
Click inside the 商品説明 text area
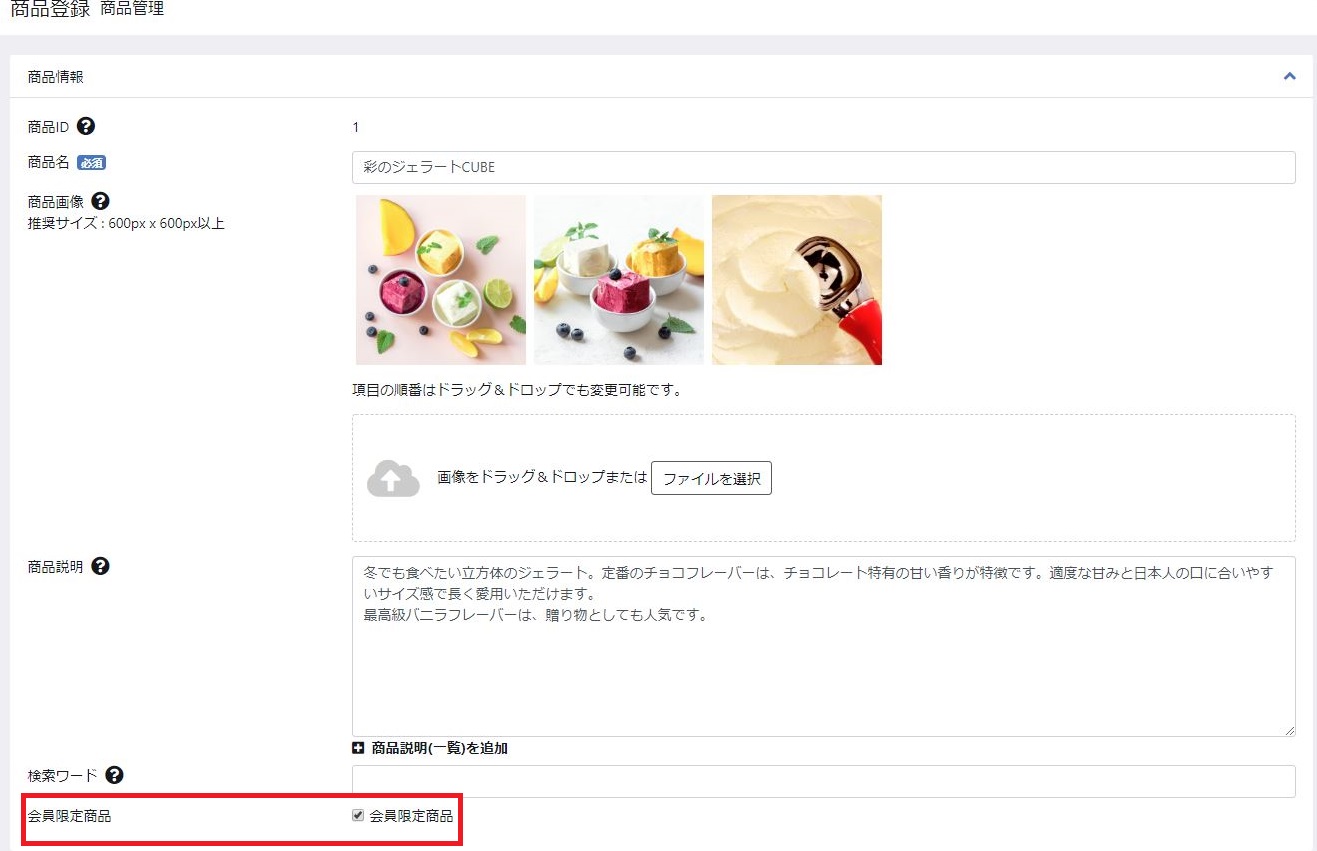coord(823,647)
